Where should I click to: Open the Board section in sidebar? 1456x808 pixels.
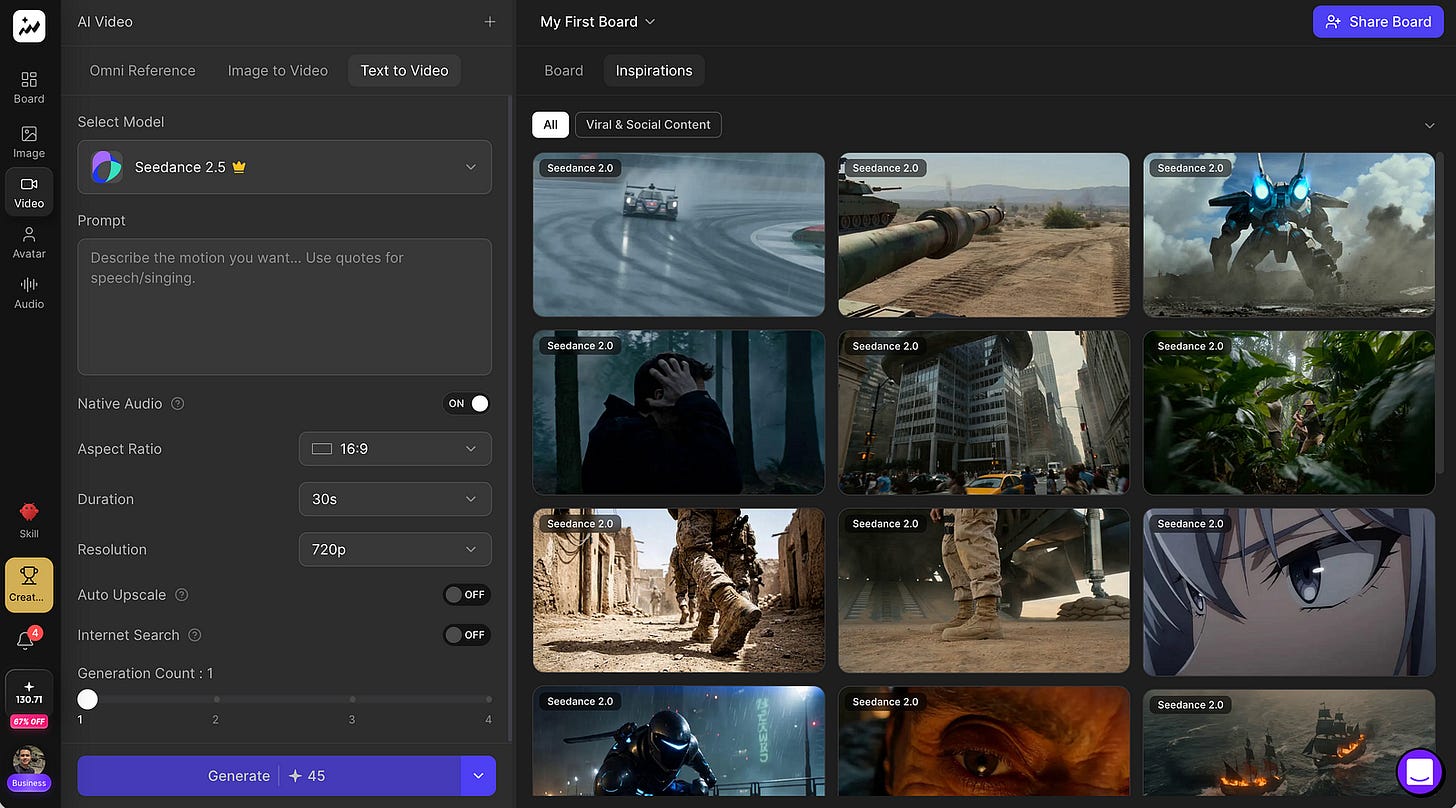(x=29, y=87)
